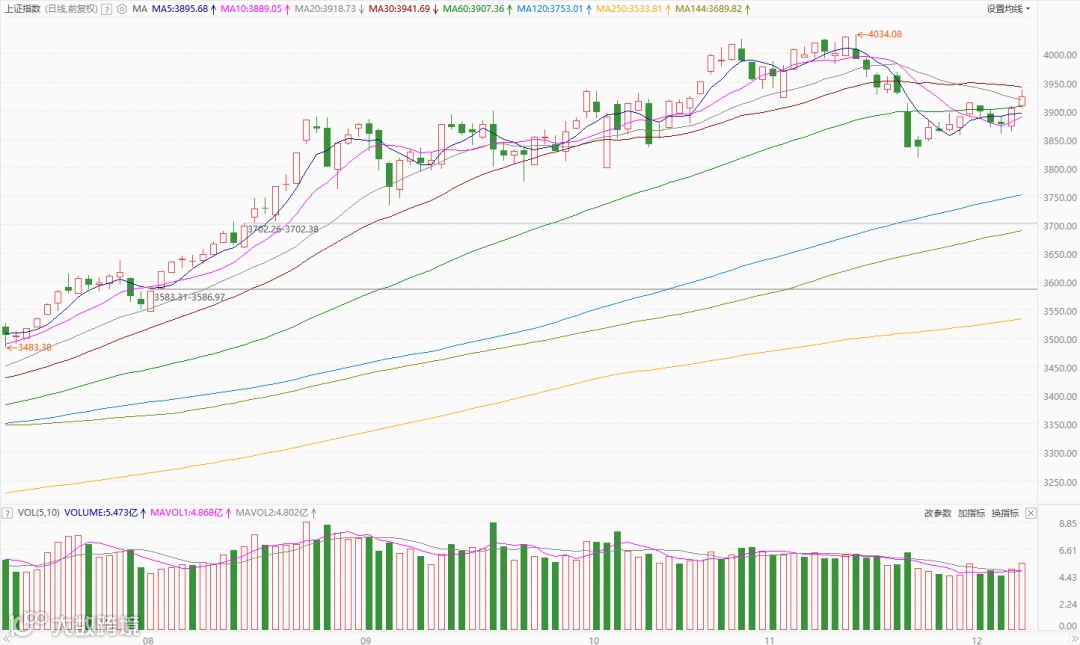Open the VOL indicator help question-mark icon
1080x645 pixels.
tap(7, 513)
